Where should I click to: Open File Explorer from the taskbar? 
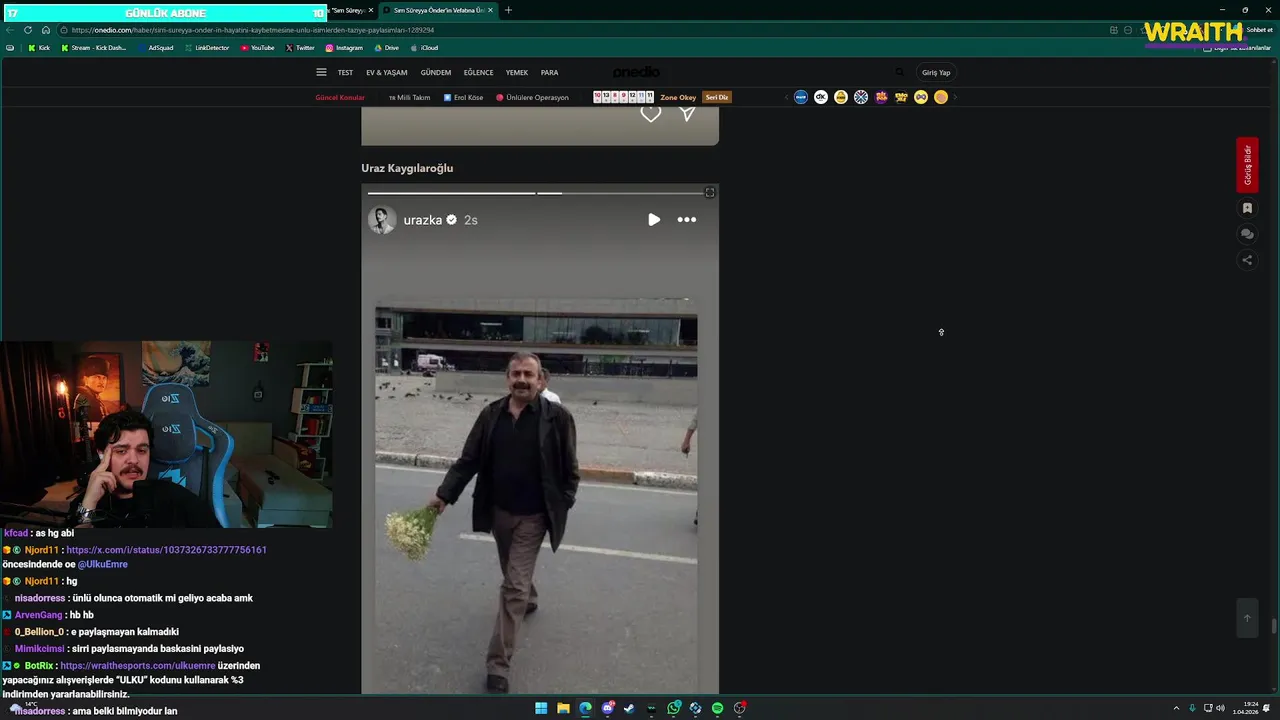pyautogui.click(x=563, y=708)
